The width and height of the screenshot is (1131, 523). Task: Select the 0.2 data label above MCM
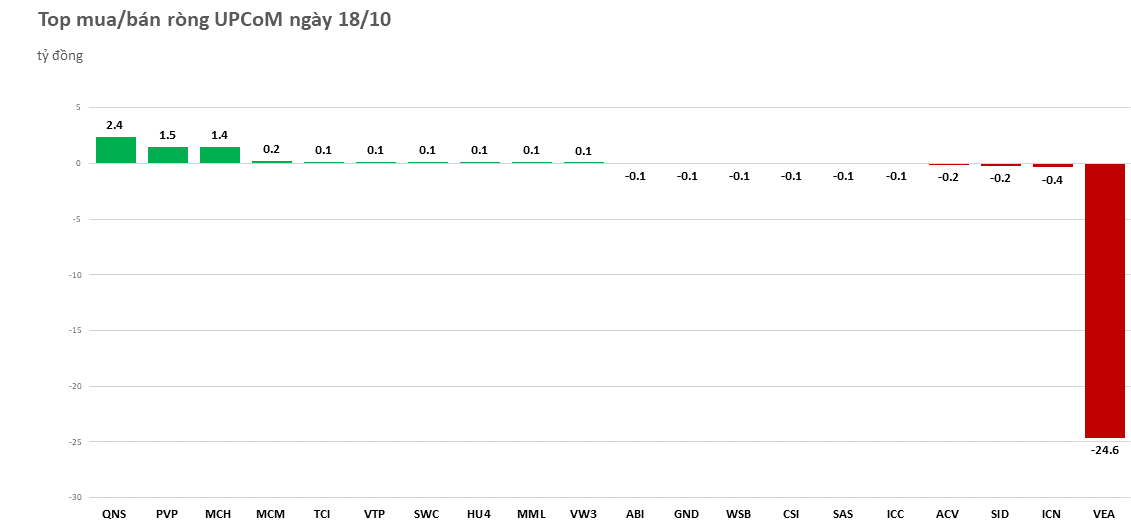(x=271, y=149)
